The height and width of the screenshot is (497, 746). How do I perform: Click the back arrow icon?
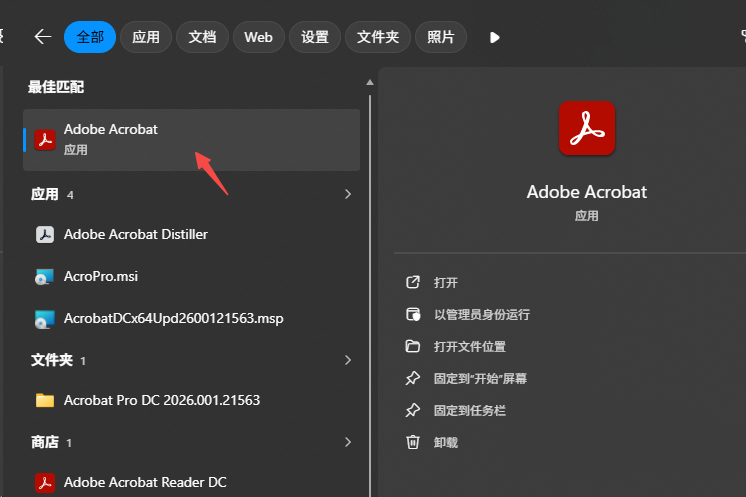pyautogui.click(x=43, y=37)
